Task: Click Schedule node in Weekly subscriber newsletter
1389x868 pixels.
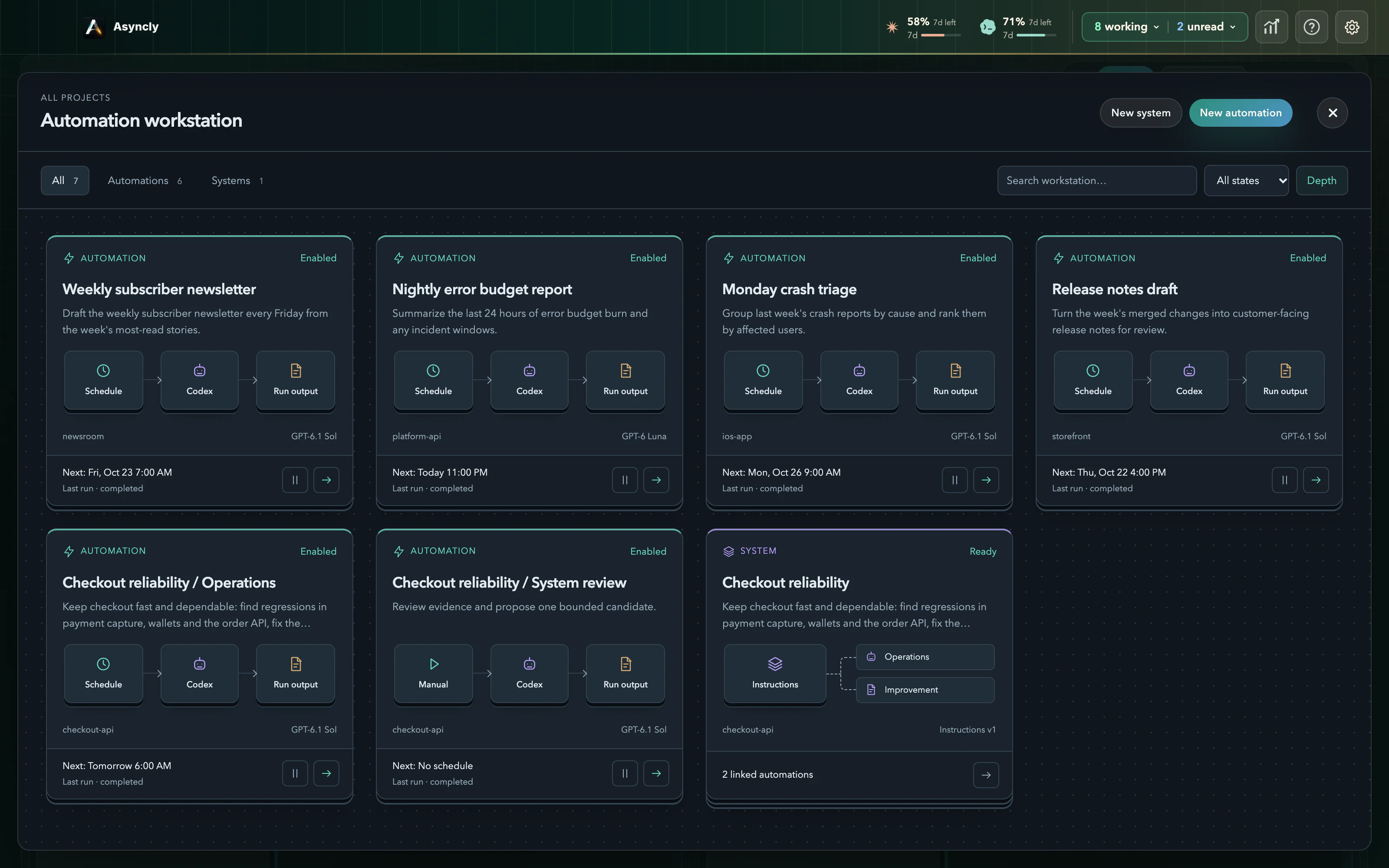Action: click(103, 380)
